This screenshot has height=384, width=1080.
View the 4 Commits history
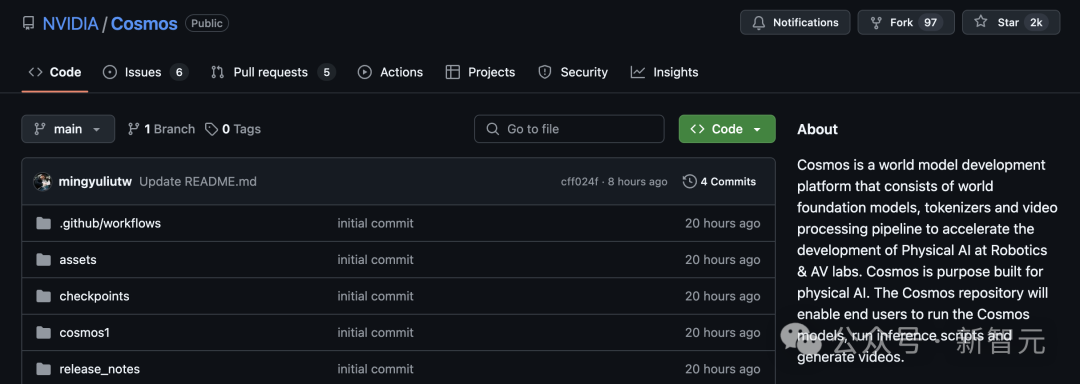(x=719, y=182)
